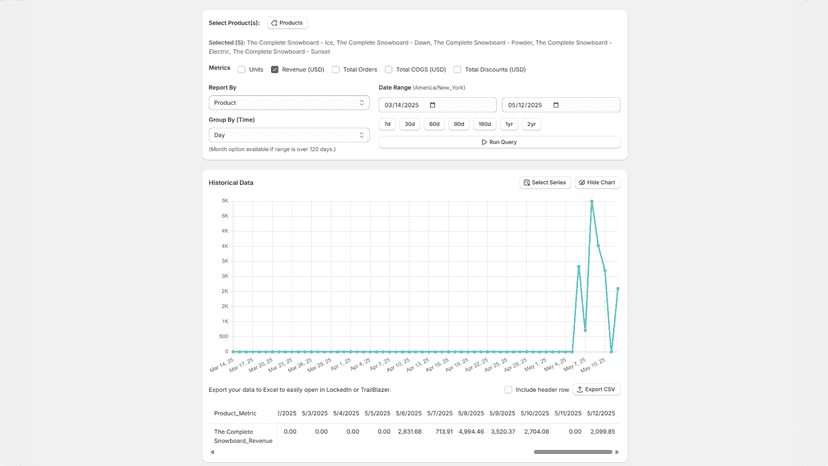Click The Complete Snowboard_Revenue row label
Viewport: 828px width, 466px height.
click(x=243, y=436)
